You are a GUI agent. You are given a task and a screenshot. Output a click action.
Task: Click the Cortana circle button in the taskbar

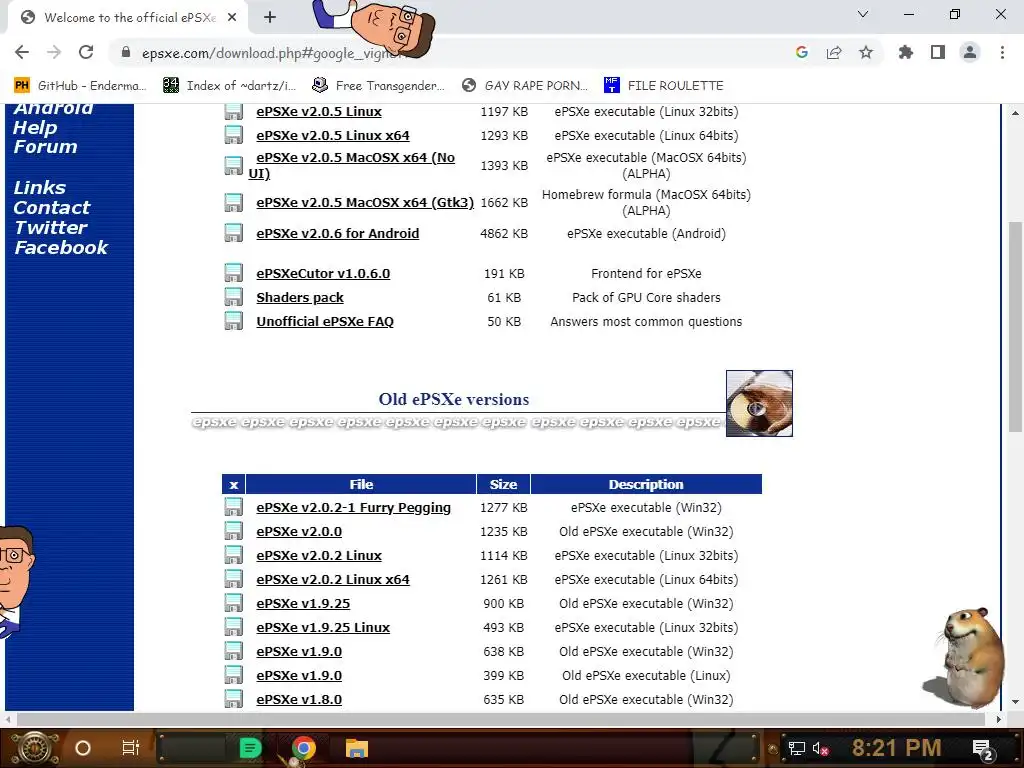click(x=82, y=748)
